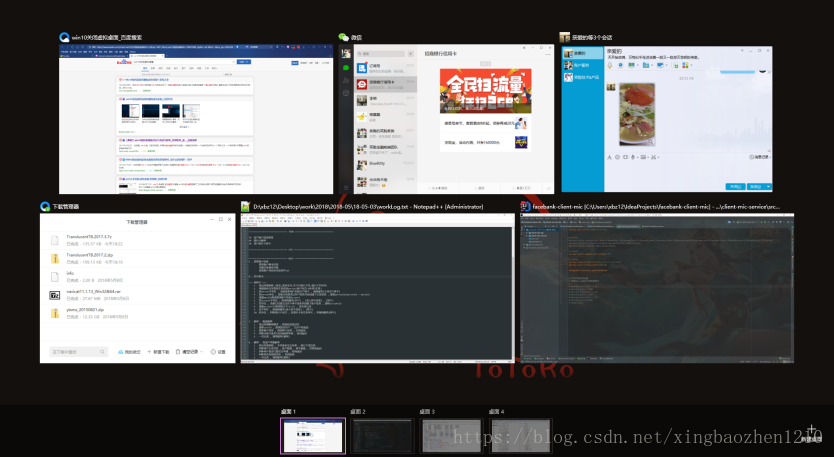Start a voice call from QQ chat toolbar

[610, 65]
